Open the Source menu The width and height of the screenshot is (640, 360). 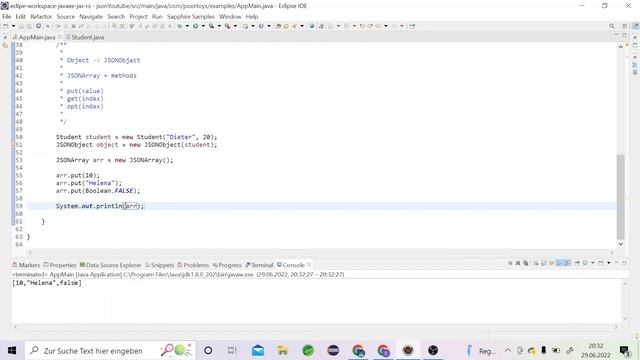click(66, 16)
